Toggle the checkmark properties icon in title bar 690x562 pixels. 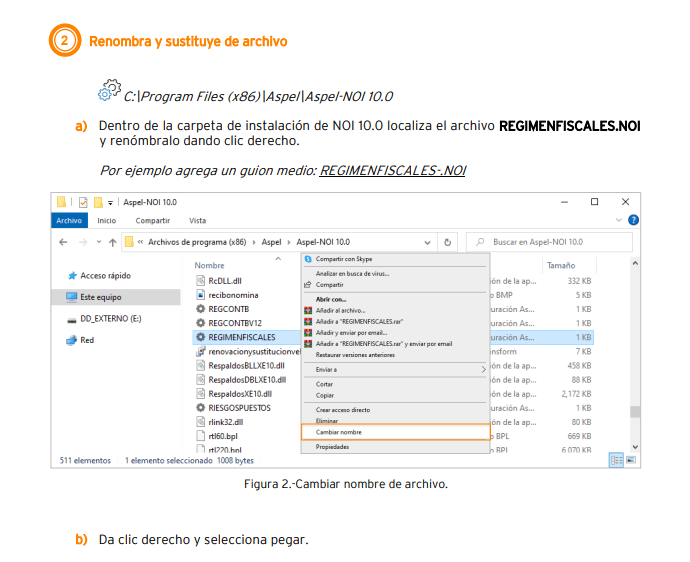(x=82, y=201)
